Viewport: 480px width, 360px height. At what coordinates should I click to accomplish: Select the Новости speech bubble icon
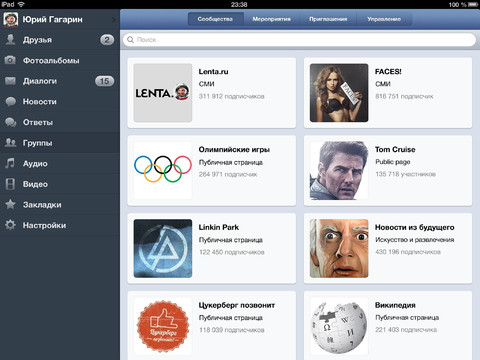point(10,102)
